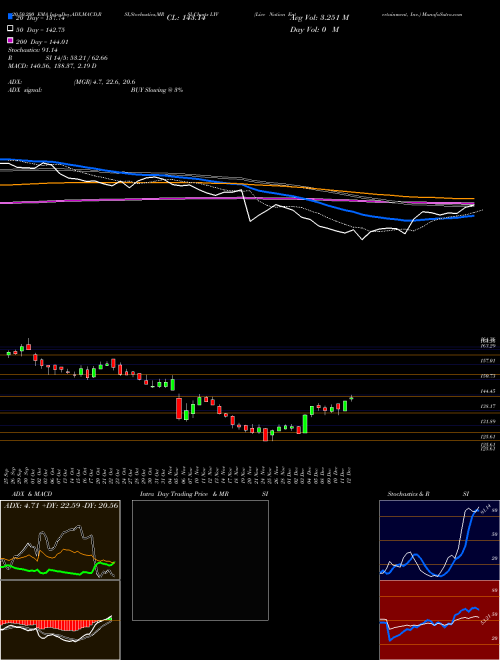Click the tall green candle after the December low

(x=305, y=423)
